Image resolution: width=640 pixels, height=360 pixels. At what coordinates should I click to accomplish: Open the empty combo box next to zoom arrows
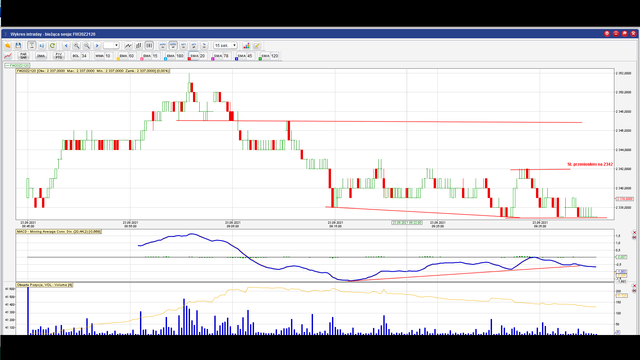[x=111, y=45]
